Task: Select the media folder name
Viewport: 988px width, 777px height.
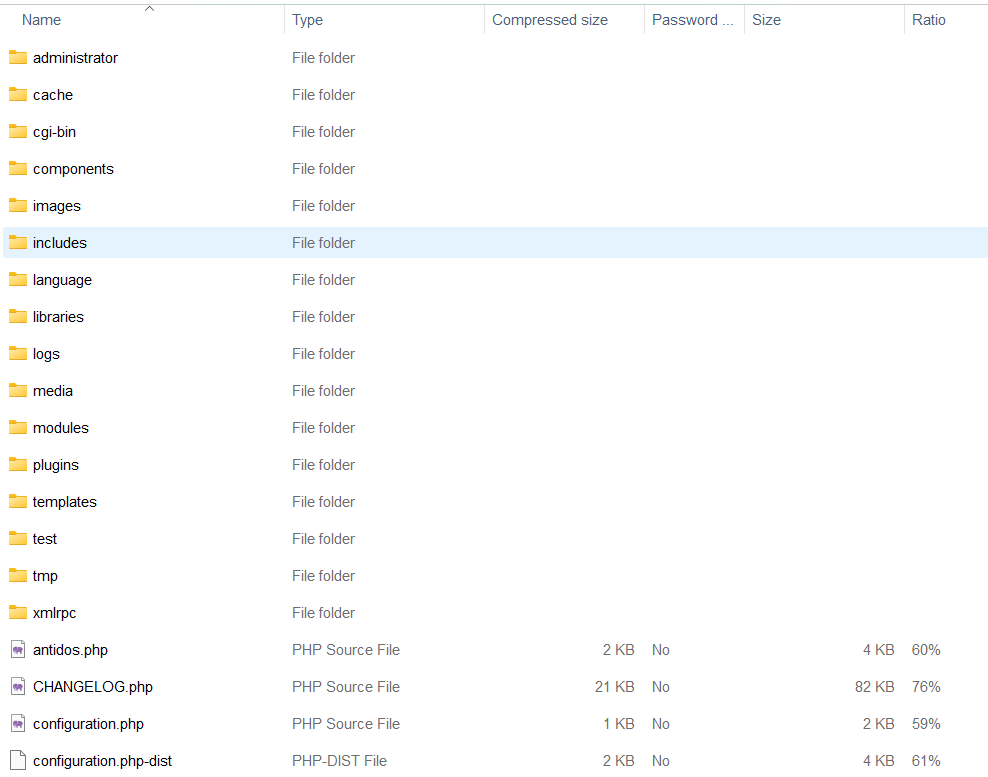Action: 53,391
